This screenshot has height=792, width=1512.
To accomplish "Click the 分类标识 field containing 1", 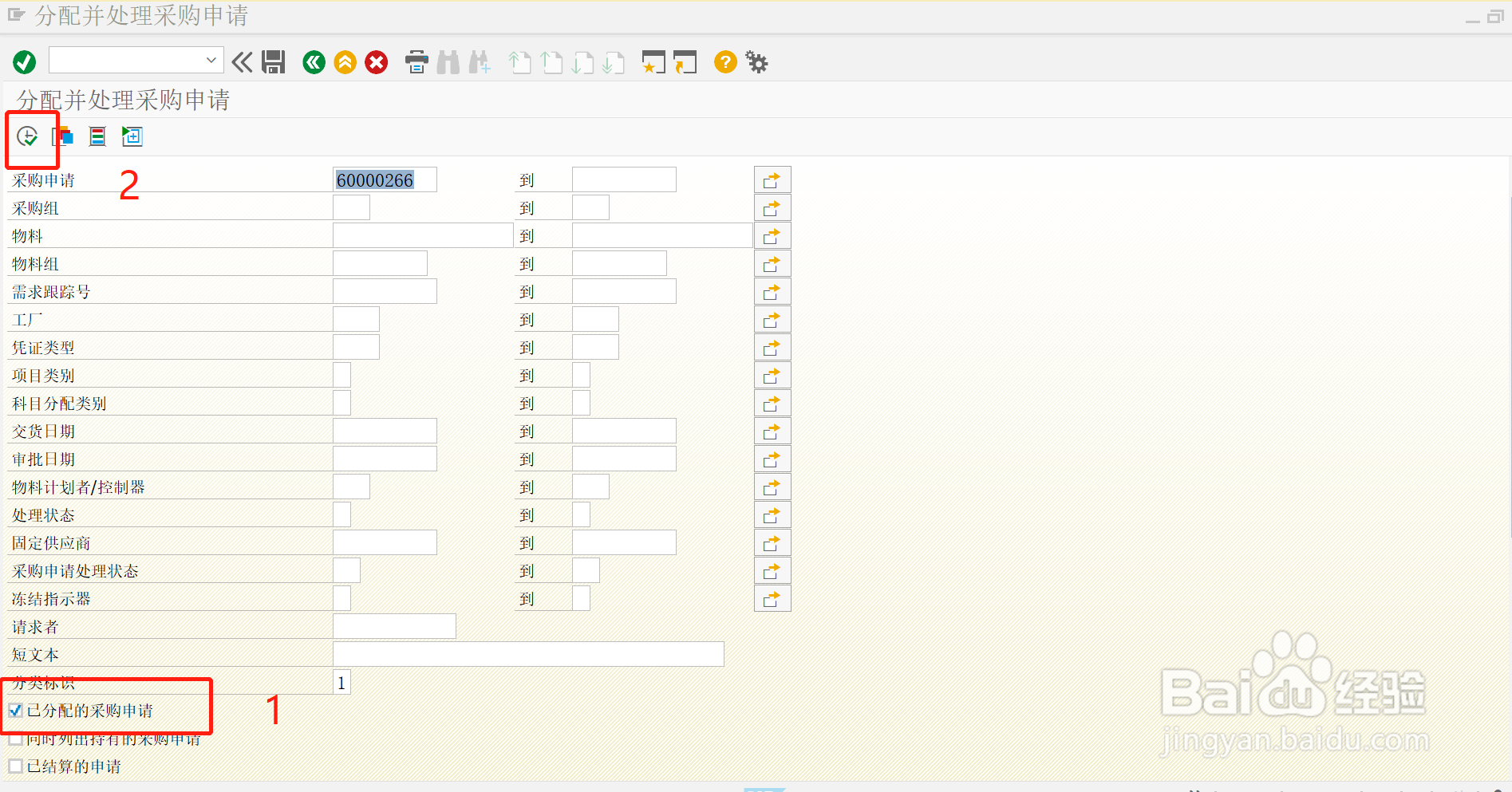I will click(x=341, y=682).
